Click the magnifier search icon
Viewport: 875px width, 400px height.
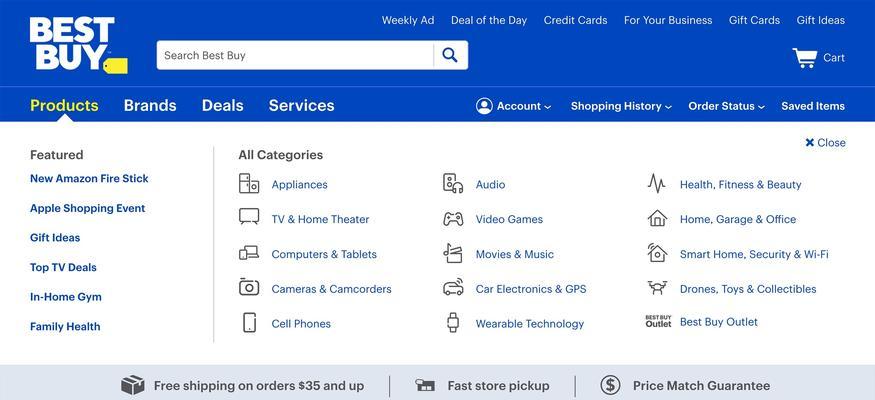(x=450, y=55)
